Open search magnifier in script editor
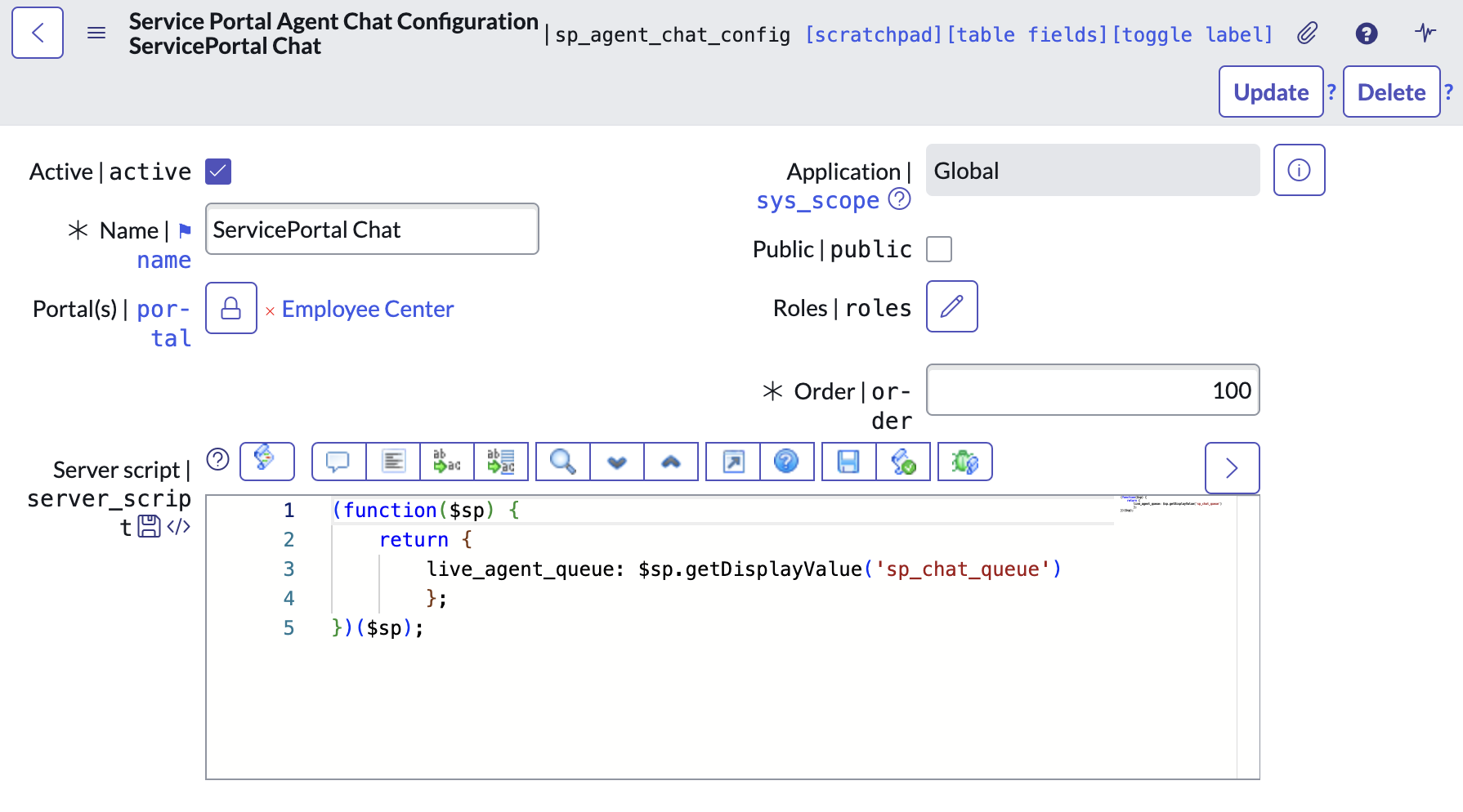1463x812 pixels. [562, 462]
